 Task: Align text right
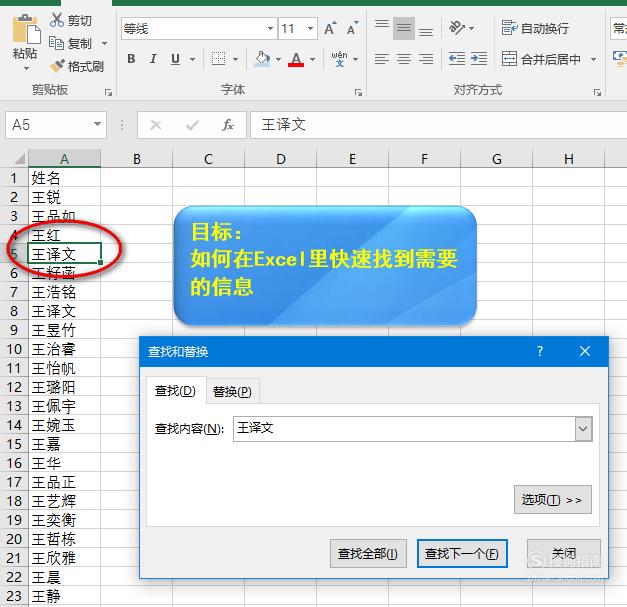point(426,59)
